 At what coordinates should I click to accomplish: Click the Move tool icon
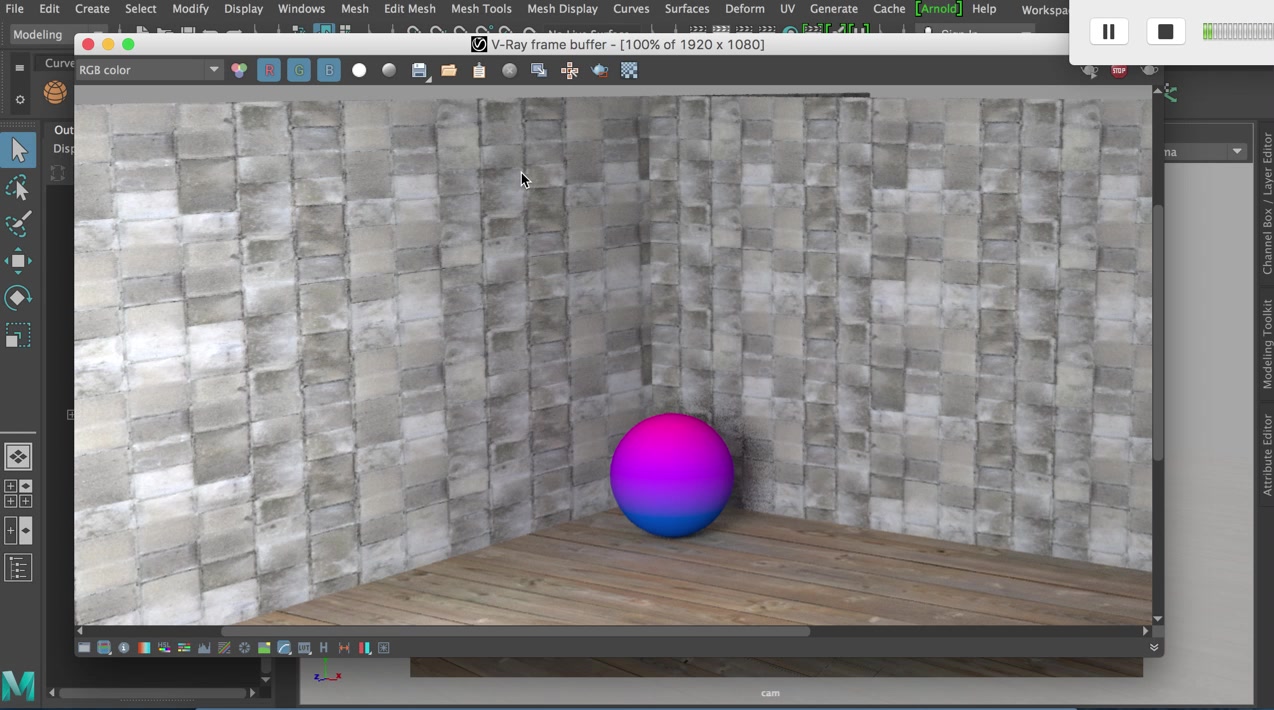pyautogui.click(x=18, y=261)
